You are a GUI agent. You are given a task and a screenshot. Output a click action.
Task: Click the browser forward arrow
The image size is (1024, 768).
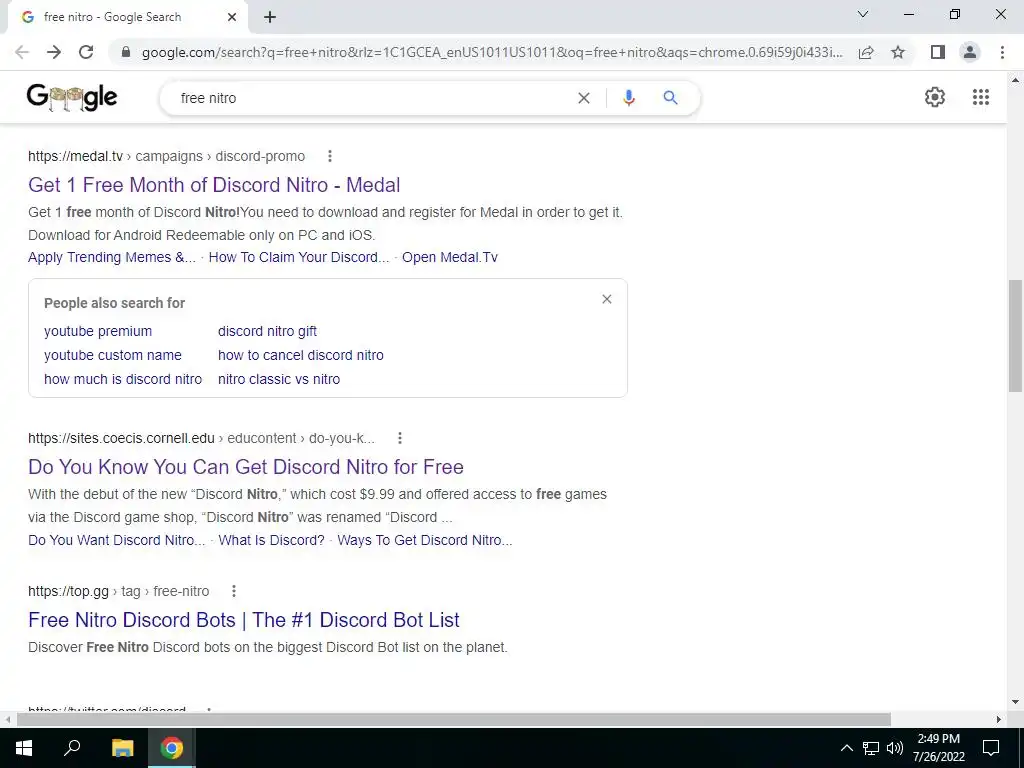pos(54,52)
